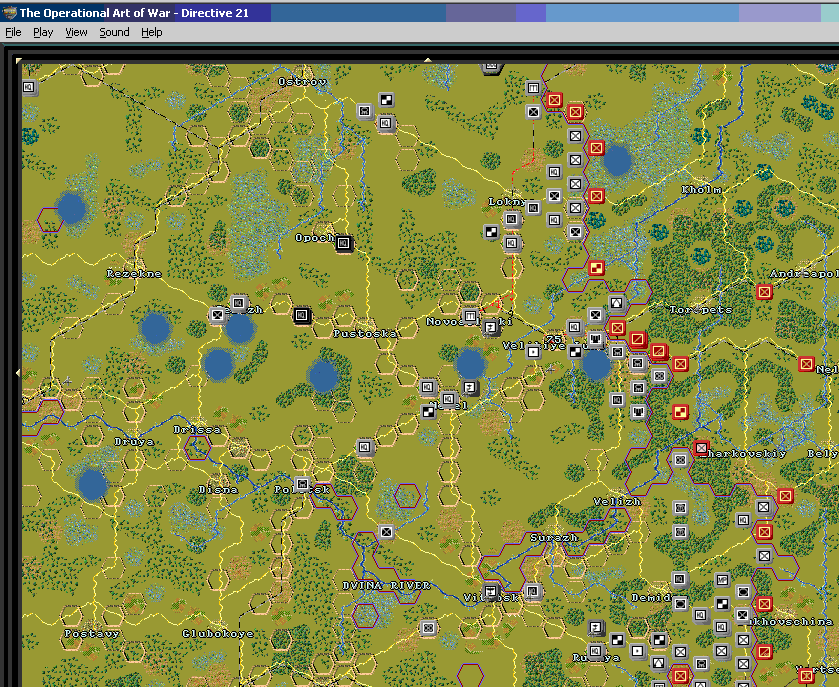Click the Toropets city label
This screenshot has width=839, height=688.
click(x=701, y=310)
